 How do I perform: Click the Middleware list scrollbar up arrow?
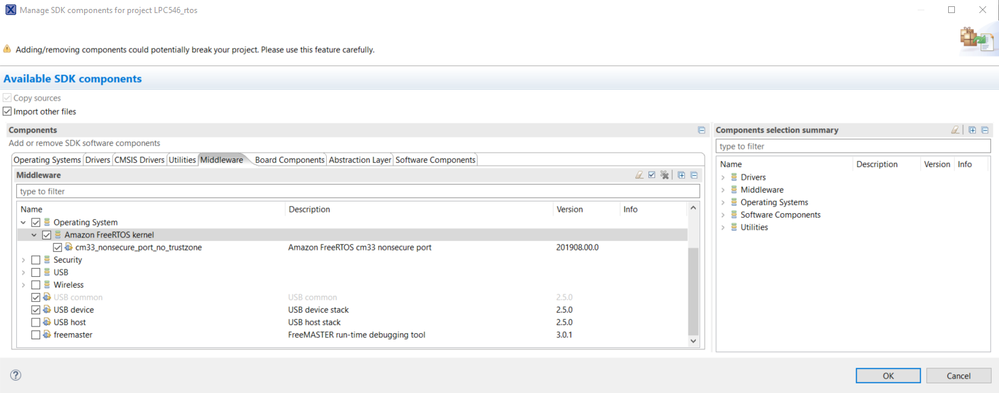pyautogui.click(x=694, y=208)
